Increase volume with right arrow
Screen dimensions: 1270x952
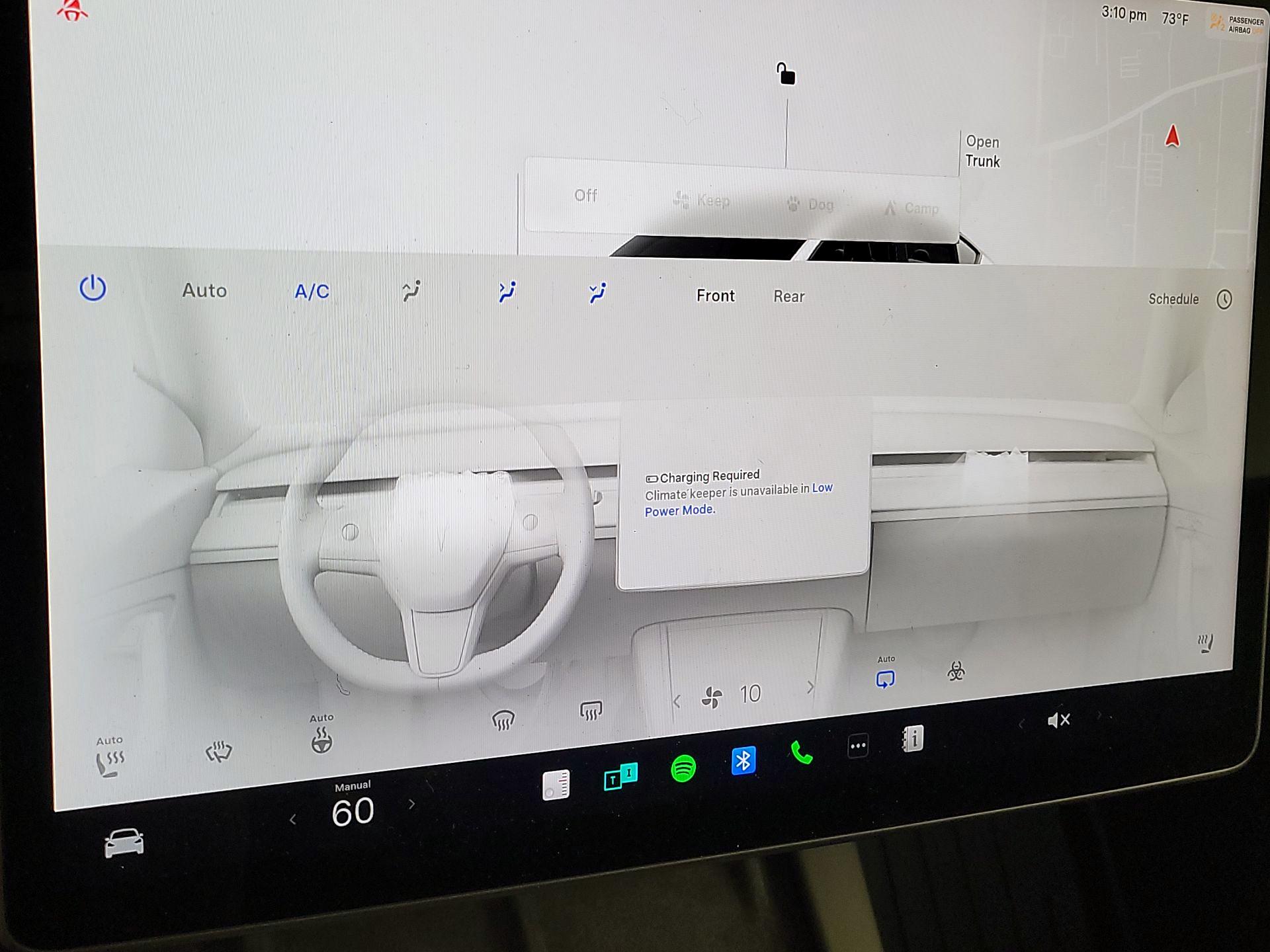coord(1100,715)
